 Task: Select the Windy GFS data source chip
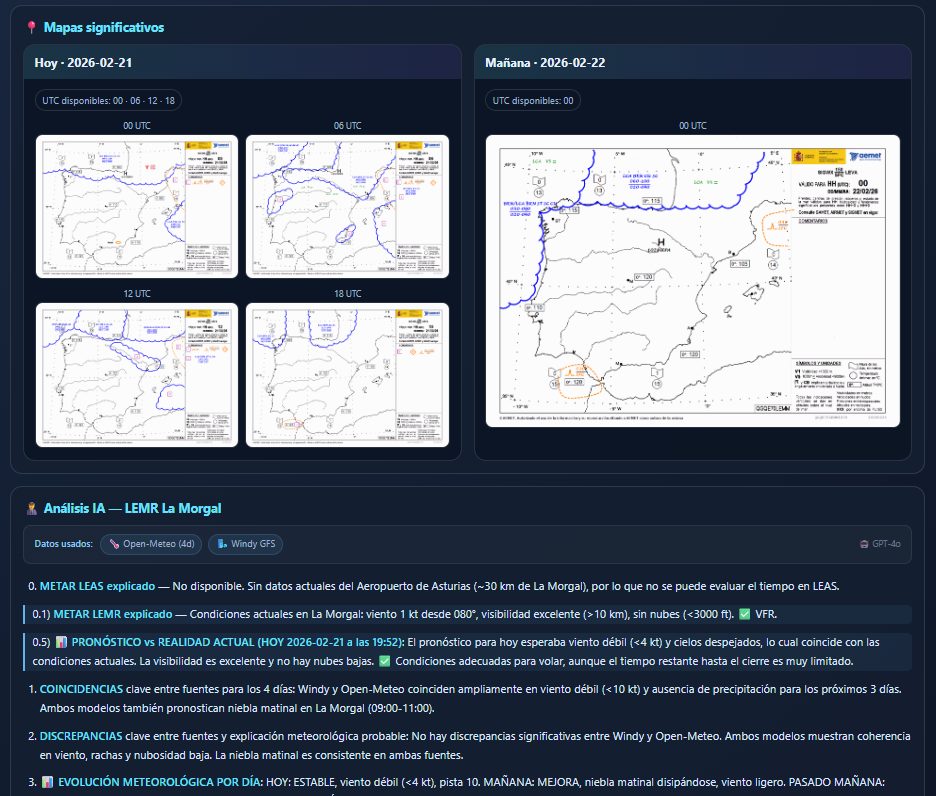[x=246, y=545]
